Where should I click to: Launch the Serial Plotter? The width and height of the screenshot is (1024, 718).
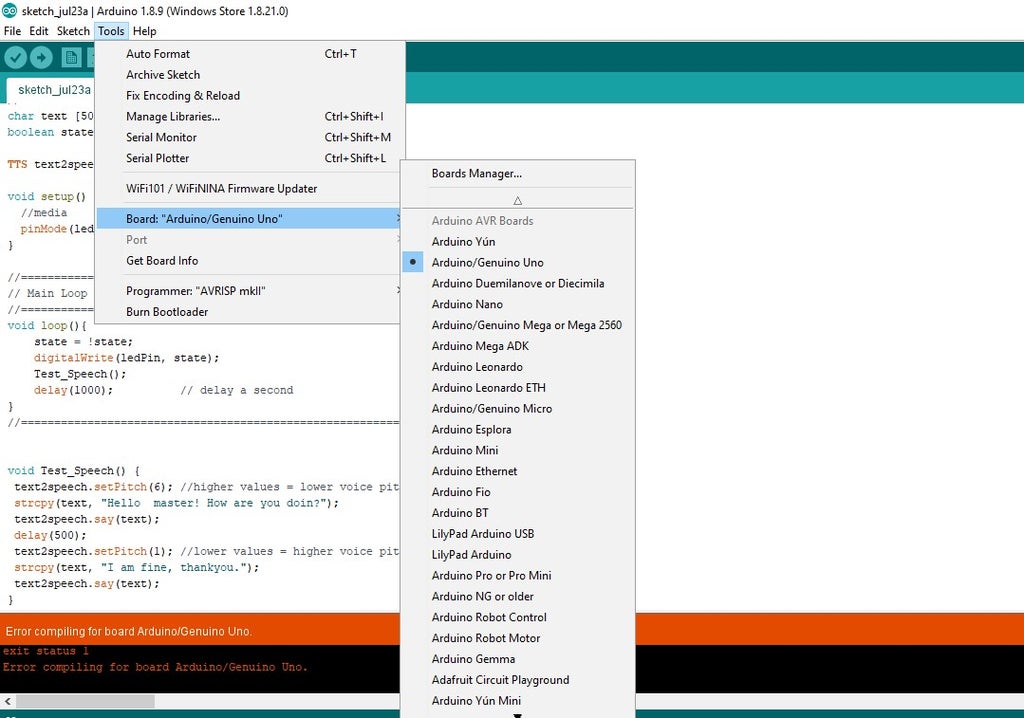coord(248,158)
